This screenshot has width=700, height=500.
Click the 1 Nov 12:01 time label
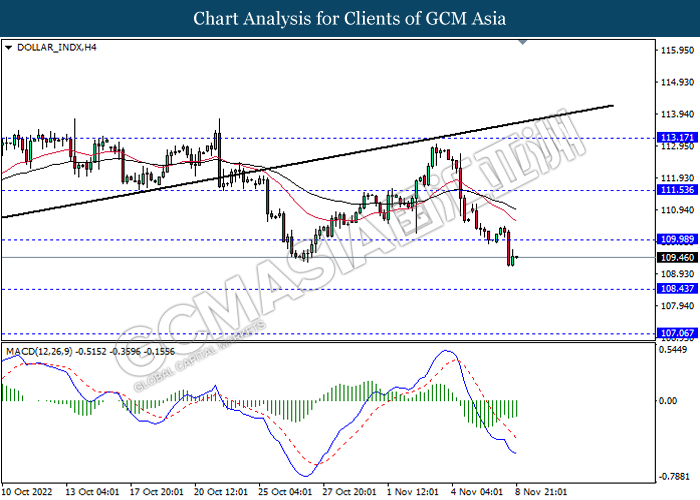tap(413, 492)
